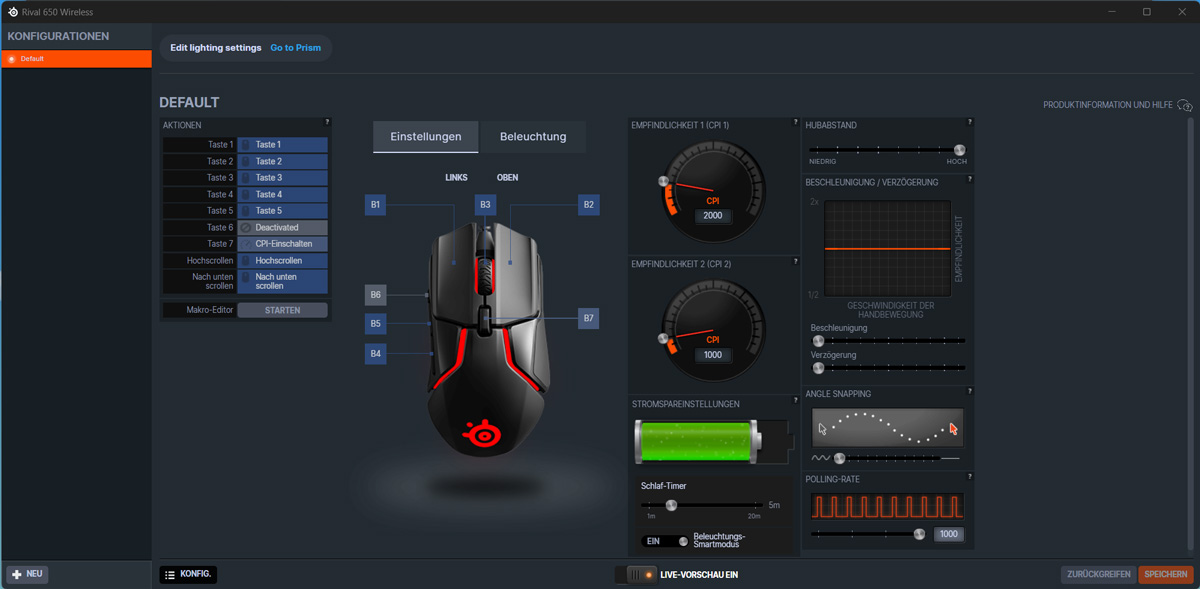The height and width of the screenshot is (589, 1200).
Task: Open Hochscrollen action assignment
Action: point(283,260)
